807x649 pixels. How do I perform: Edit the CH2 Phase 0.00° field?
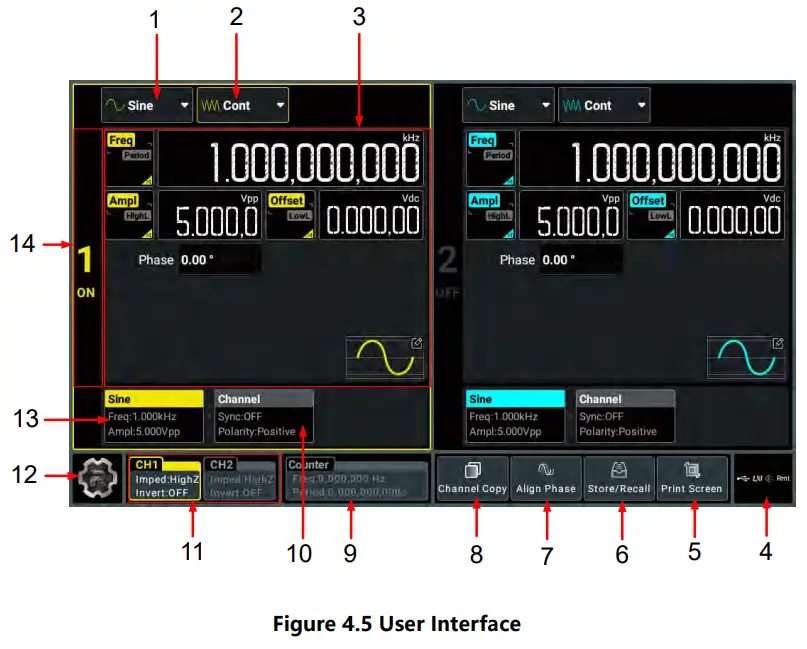tap(581, 260)
